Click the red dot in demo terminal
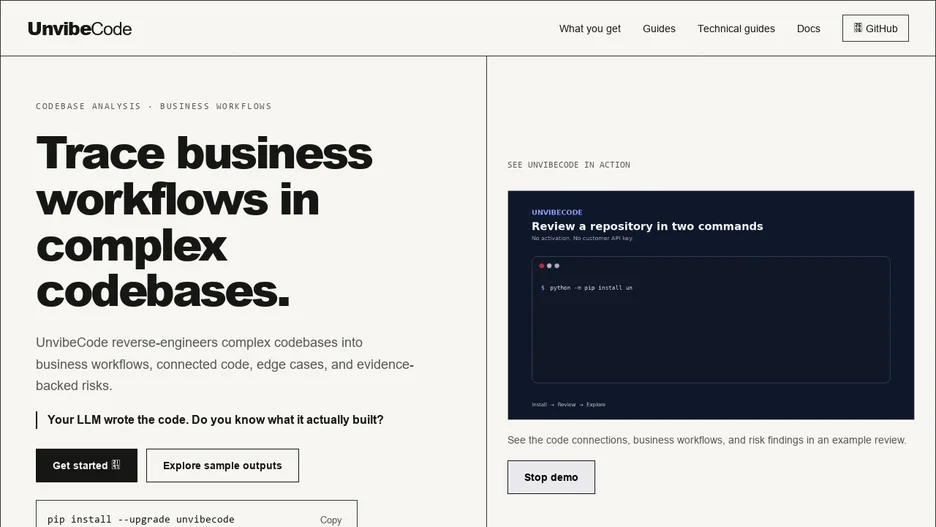This screenshot has height=527, width=936. [x=541, y=266]
